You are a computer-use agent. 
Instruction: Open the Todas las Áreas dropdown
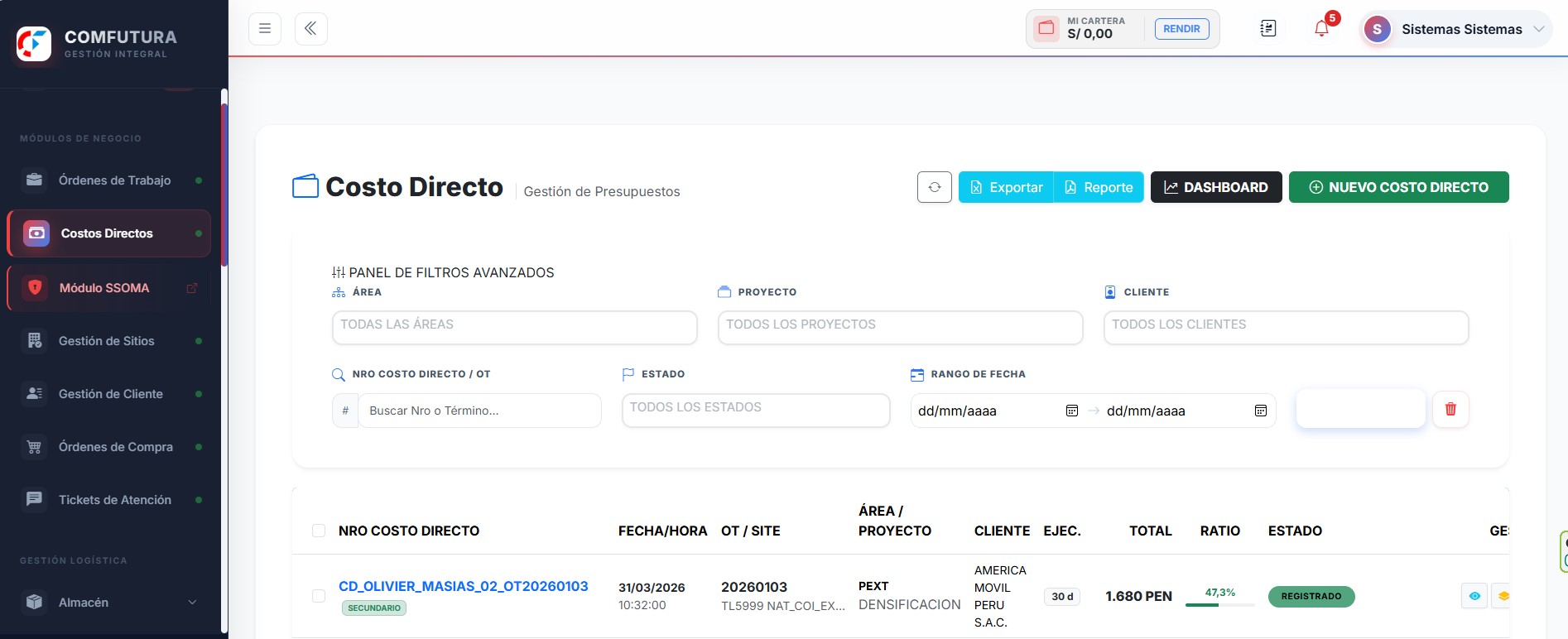pos(514,327)
